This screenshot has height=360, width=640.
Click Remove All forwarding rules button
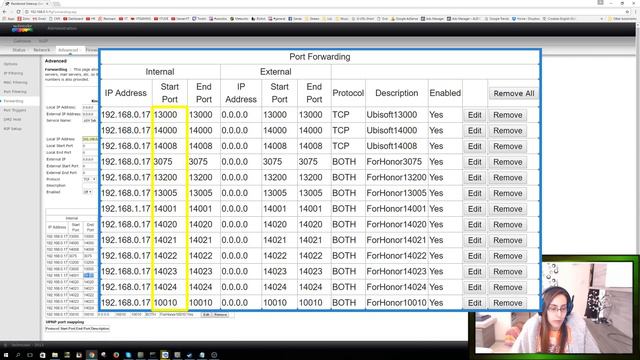(513, 93)
